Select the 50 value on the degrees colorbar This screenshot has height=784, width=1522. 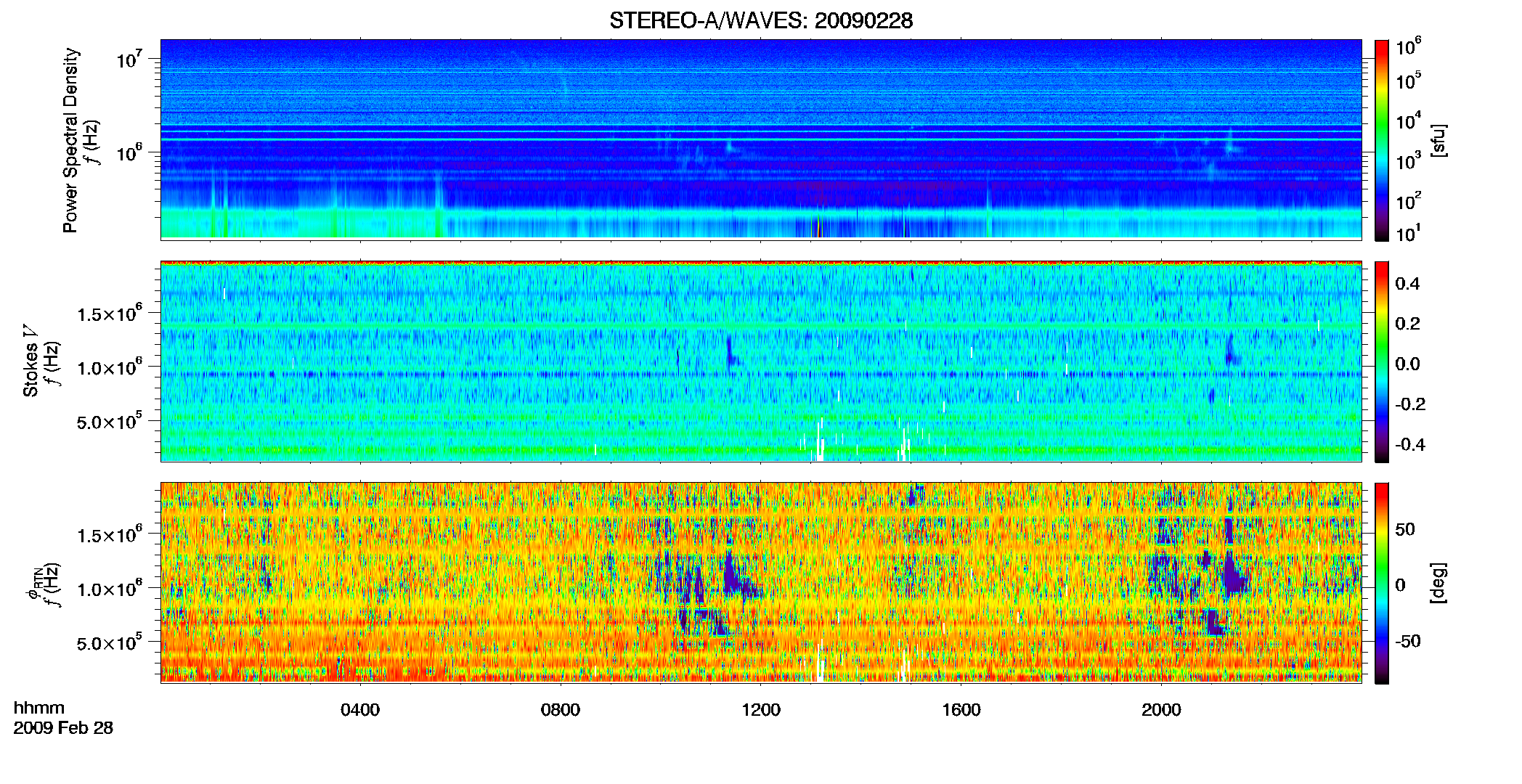(1405, 528)
